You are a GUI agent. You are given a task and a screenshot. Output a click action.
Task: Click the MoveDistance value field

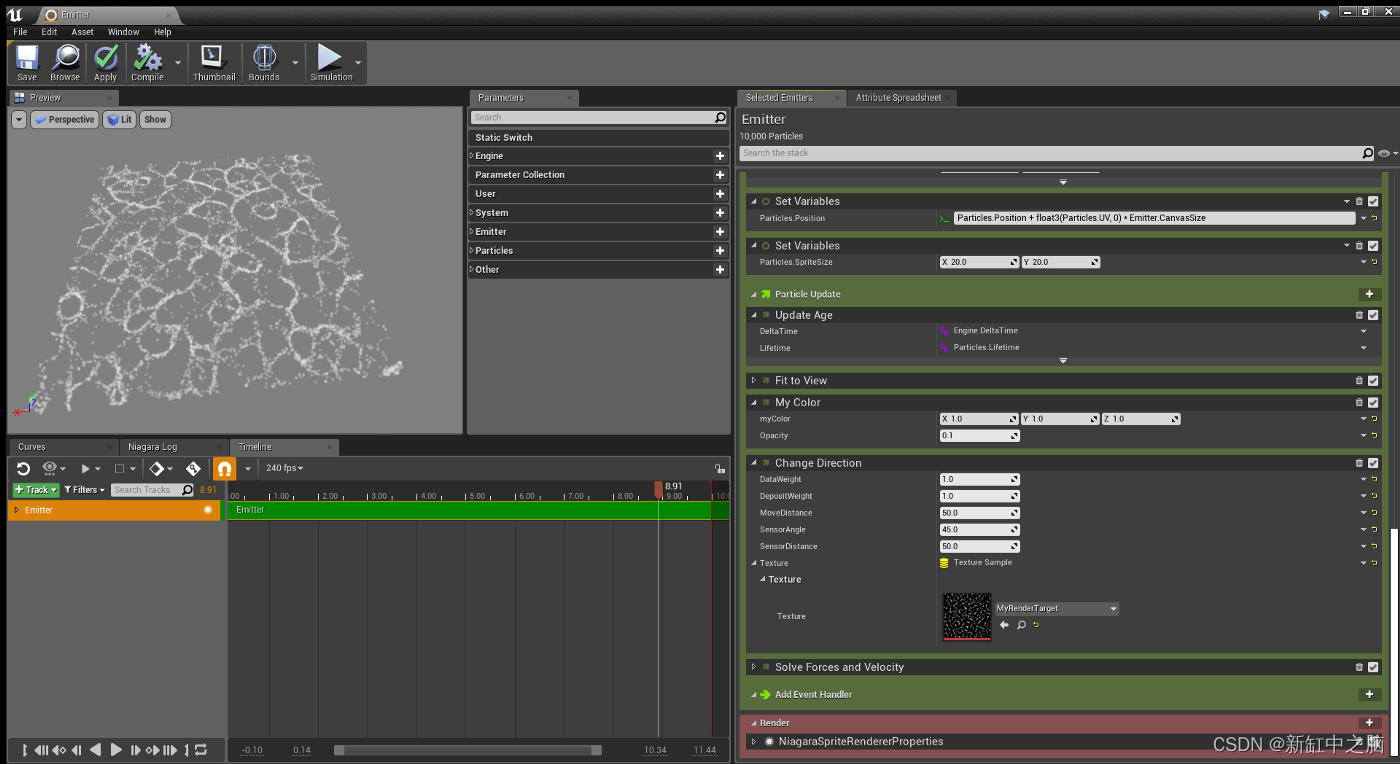click(x=980, y=513)
